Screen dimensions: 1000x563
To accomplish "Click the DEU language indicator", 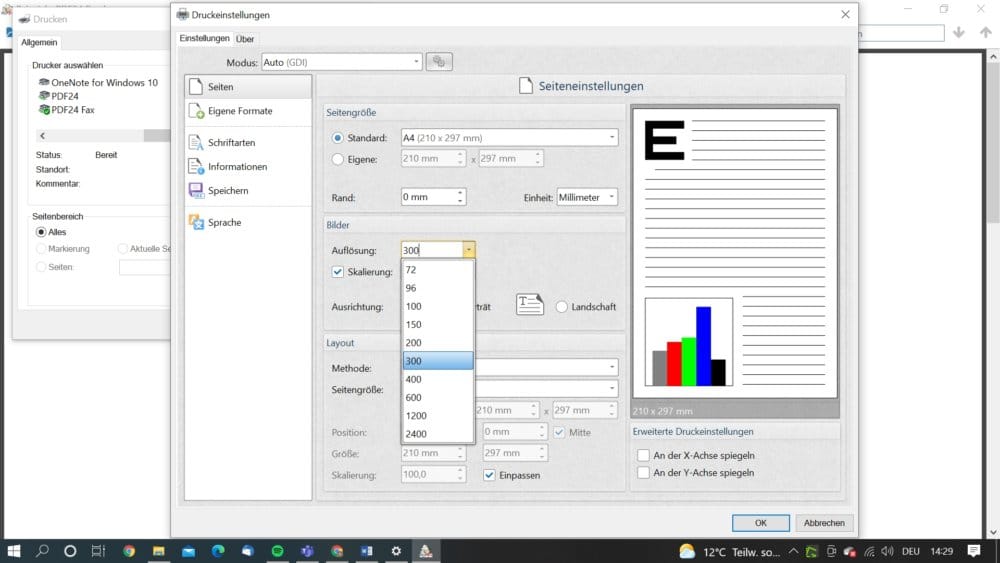I will click(x=911, y=552).
